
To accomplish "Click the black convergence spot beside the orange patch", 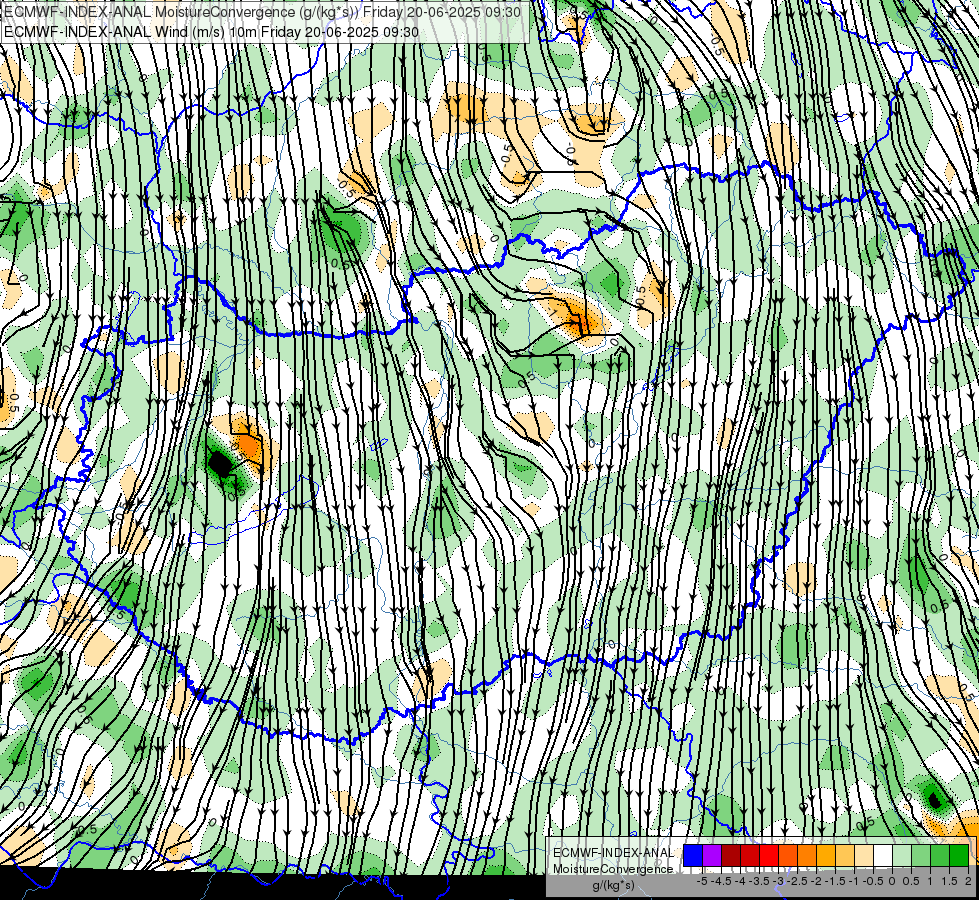I will coord(219,464).
